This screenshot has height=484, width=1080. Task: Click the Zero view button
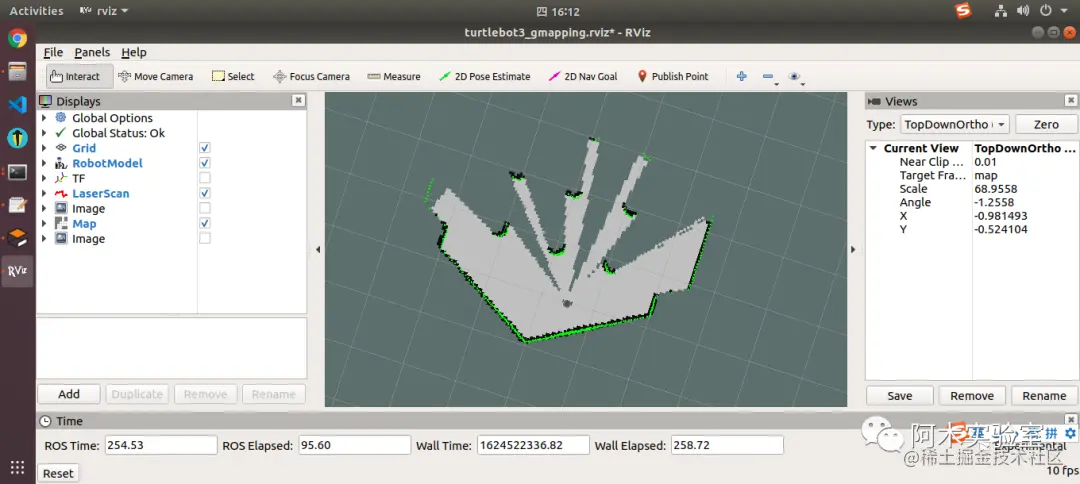(x=1046, y=125)
